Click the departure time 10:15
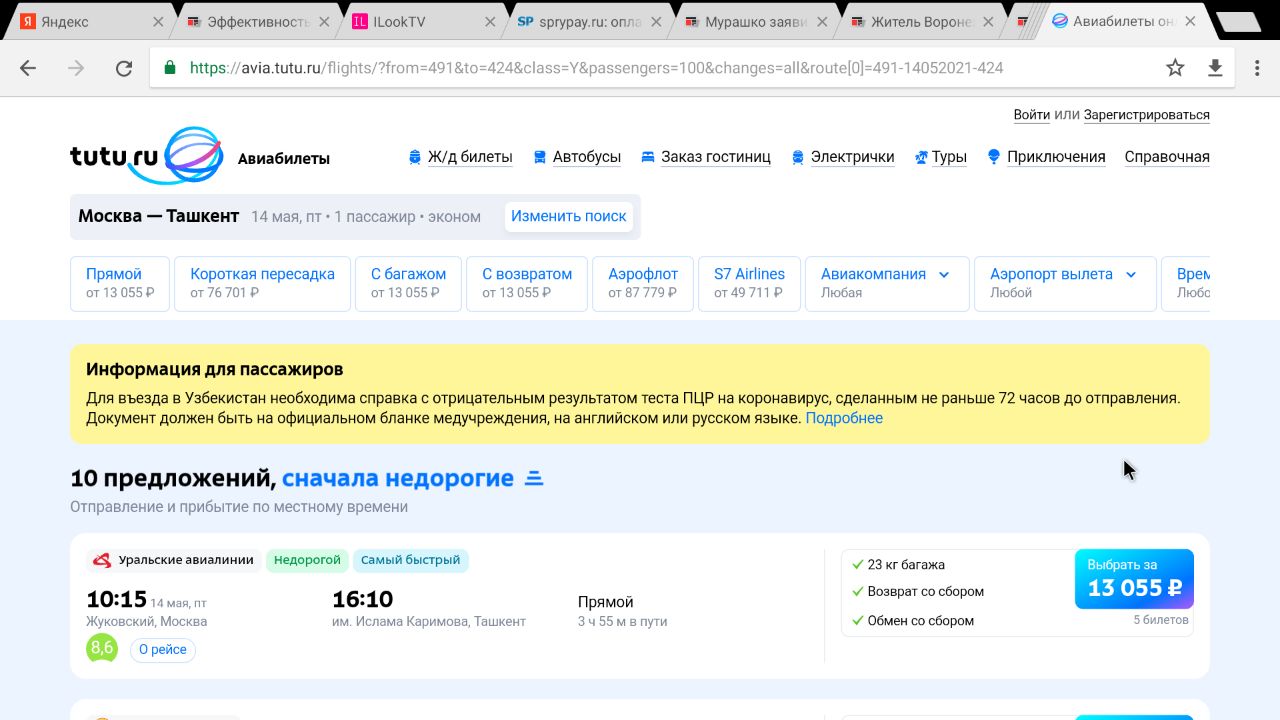Viewport: 1280px width, 720px height. 117,599
